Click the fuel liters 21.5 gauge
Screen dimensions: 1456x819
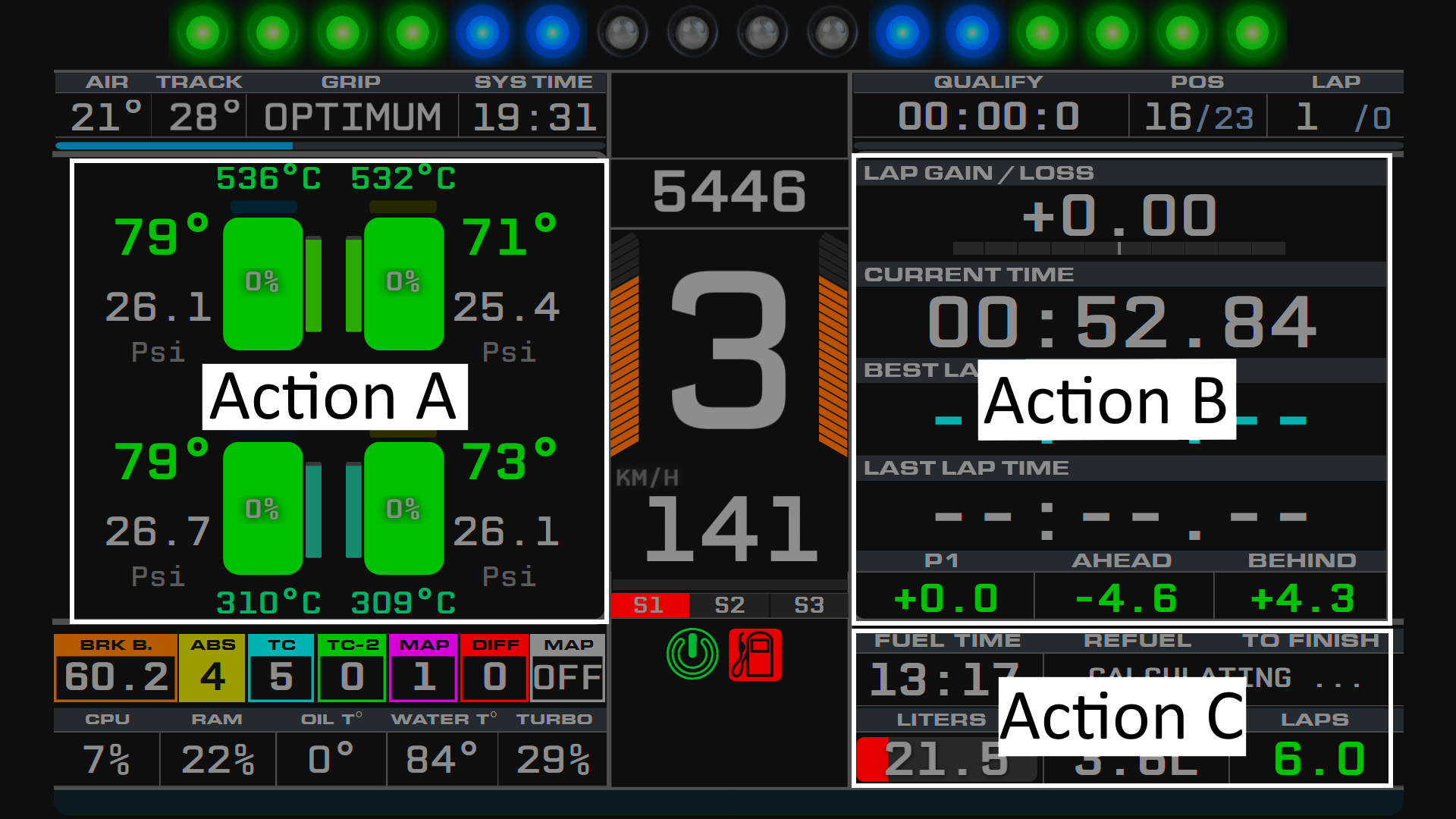[946, 759]
